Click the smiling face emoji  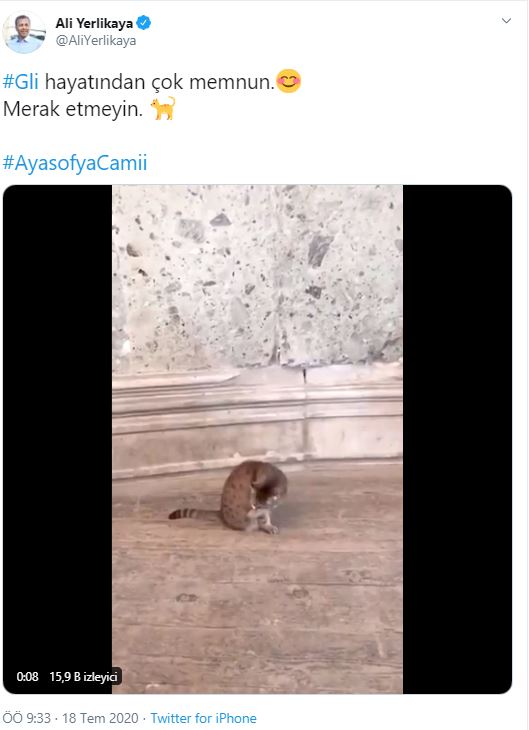289,81
